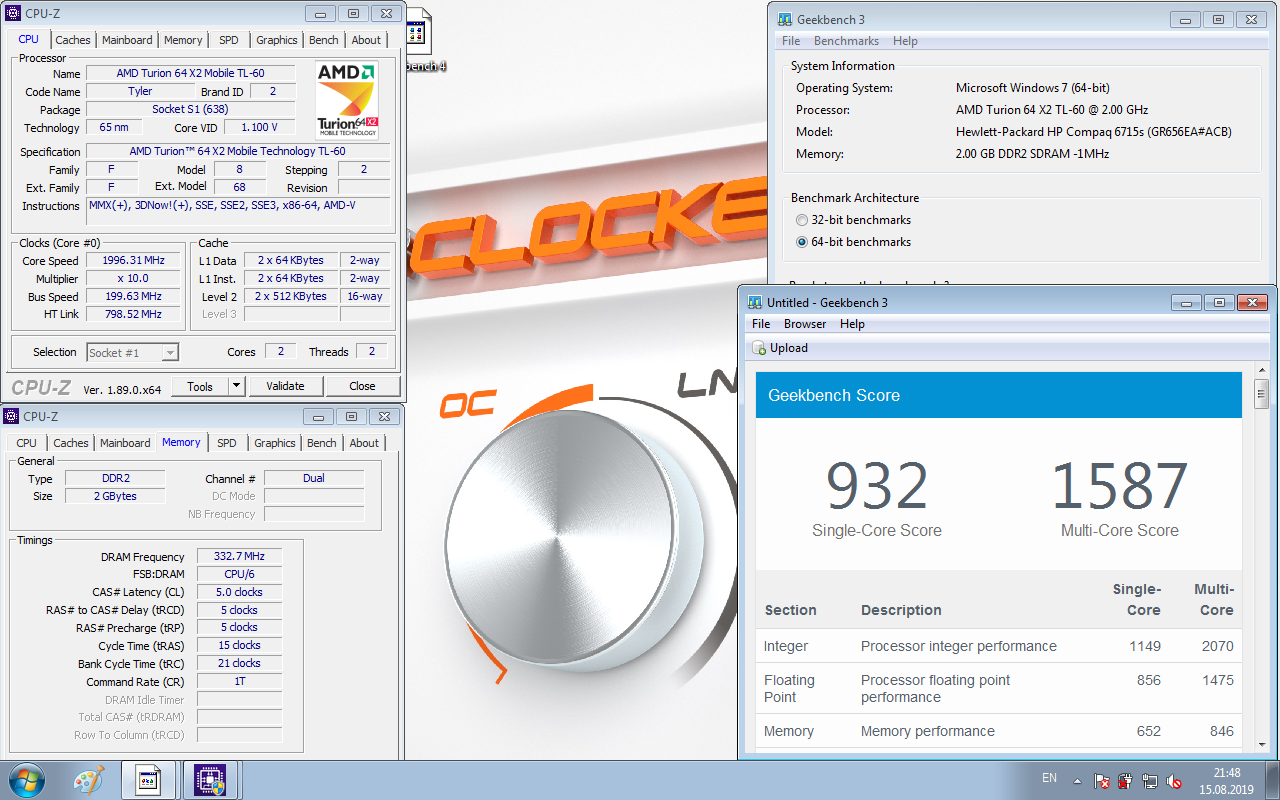
Task: Switch to Caches tab in top CPU-Z
Action: (x=73, y=40)
